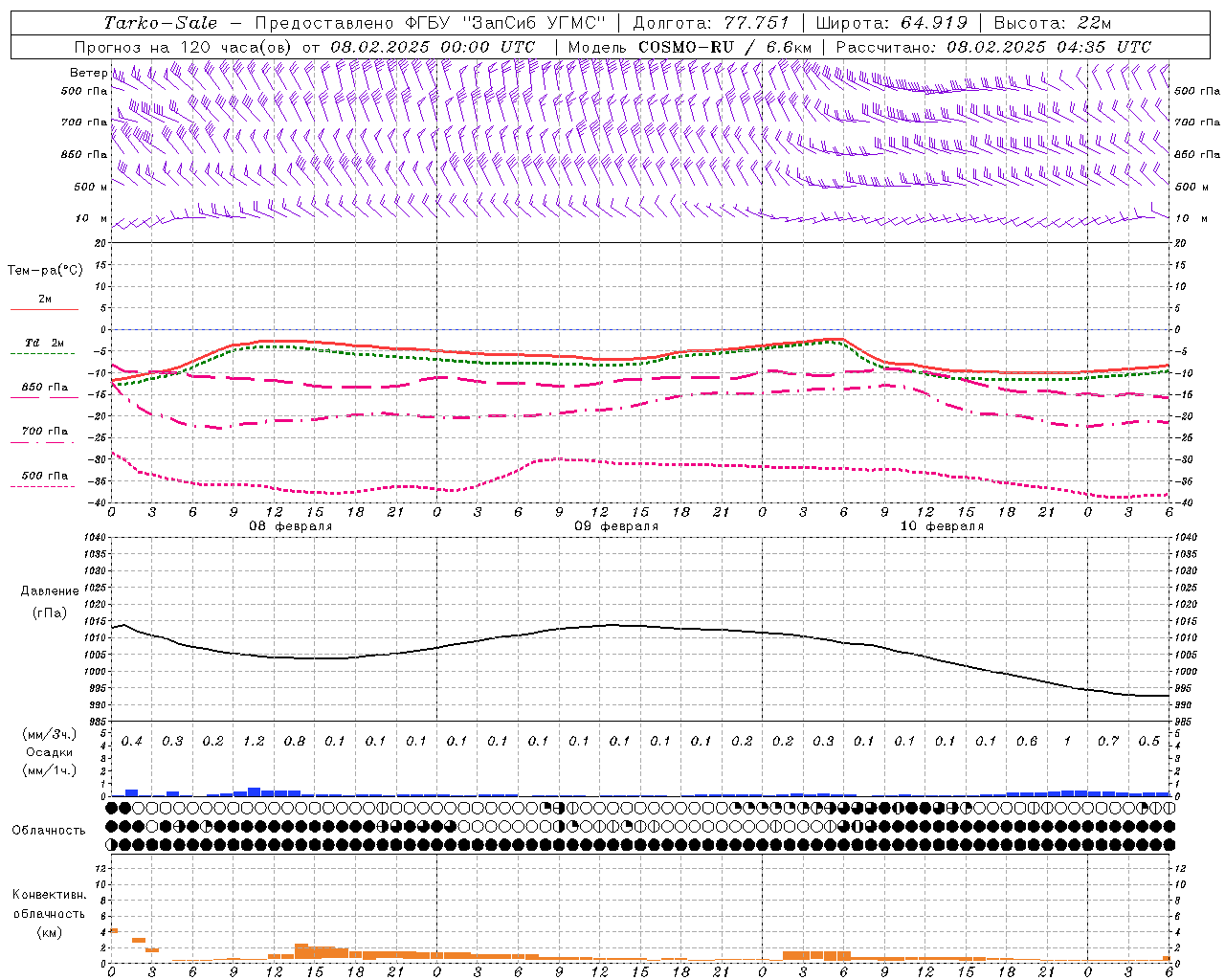The image size is (1225, 980).
Task: Select the 3-hour precipitation value 0.8
Action: (x=294, y=741)
